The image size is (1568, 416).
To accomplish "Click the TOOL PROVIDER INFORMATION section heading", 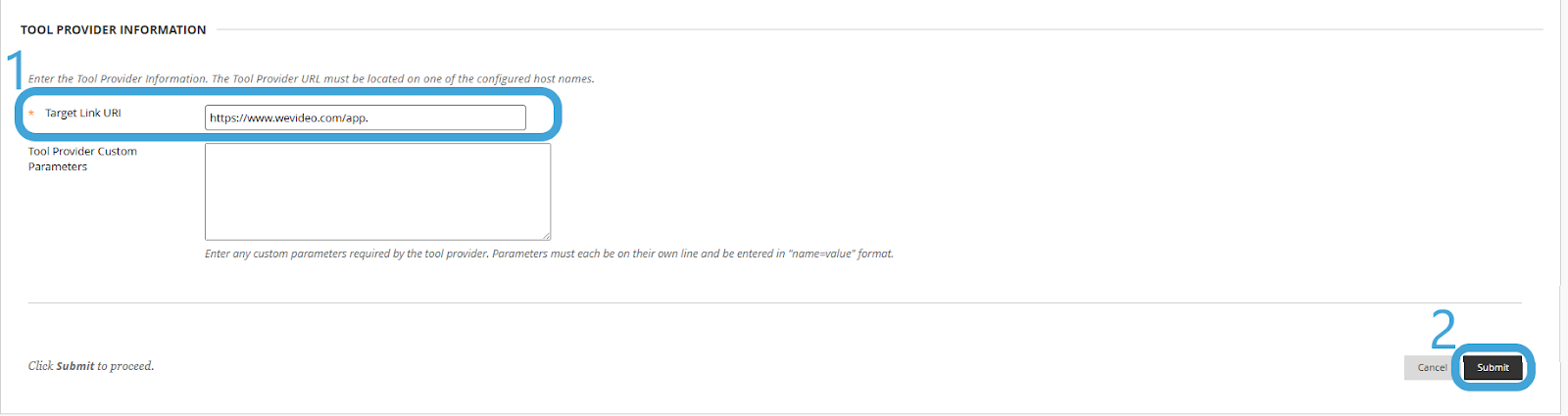I will click(114, 29).
